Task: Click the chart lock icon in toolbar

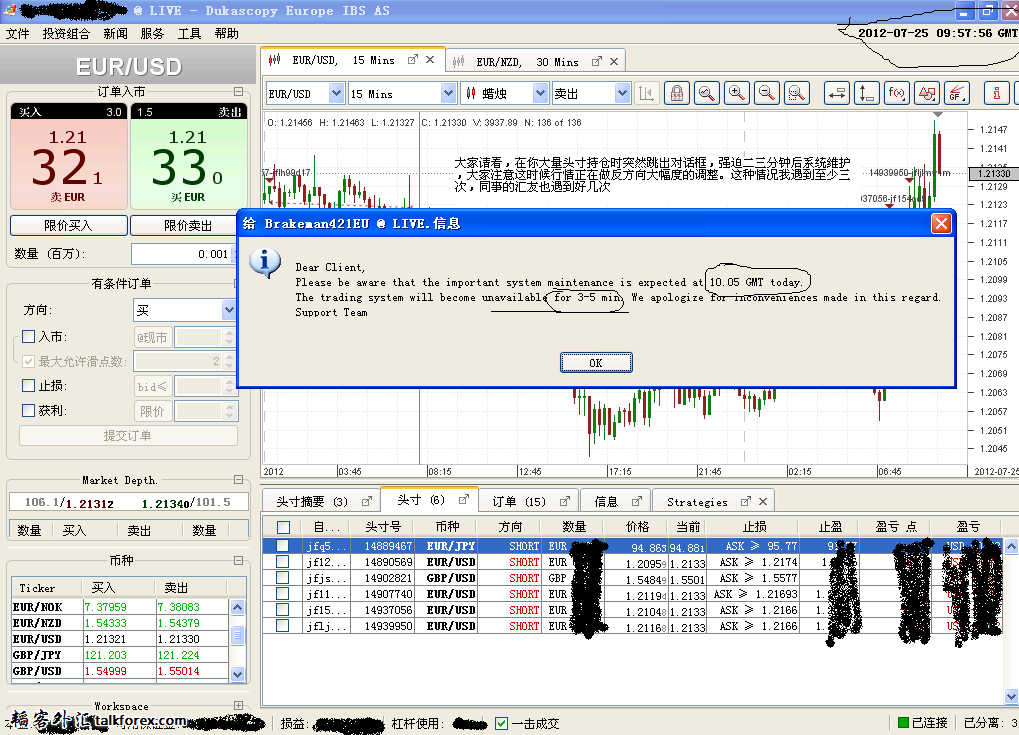Action: pyautogui.click(x=677, y=94)
